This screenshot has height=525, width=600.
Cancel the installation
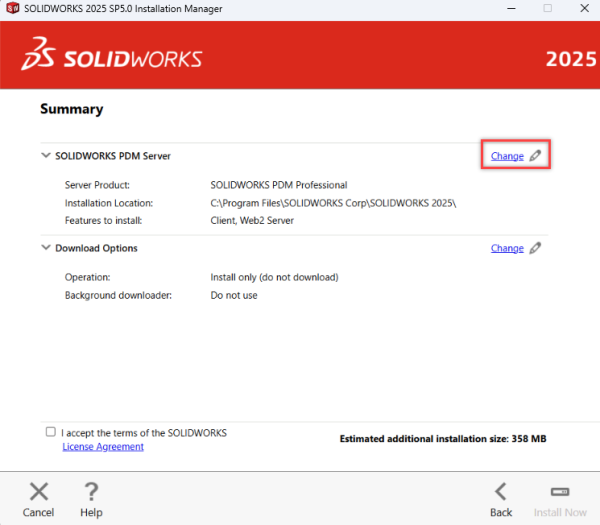(38, 500)
